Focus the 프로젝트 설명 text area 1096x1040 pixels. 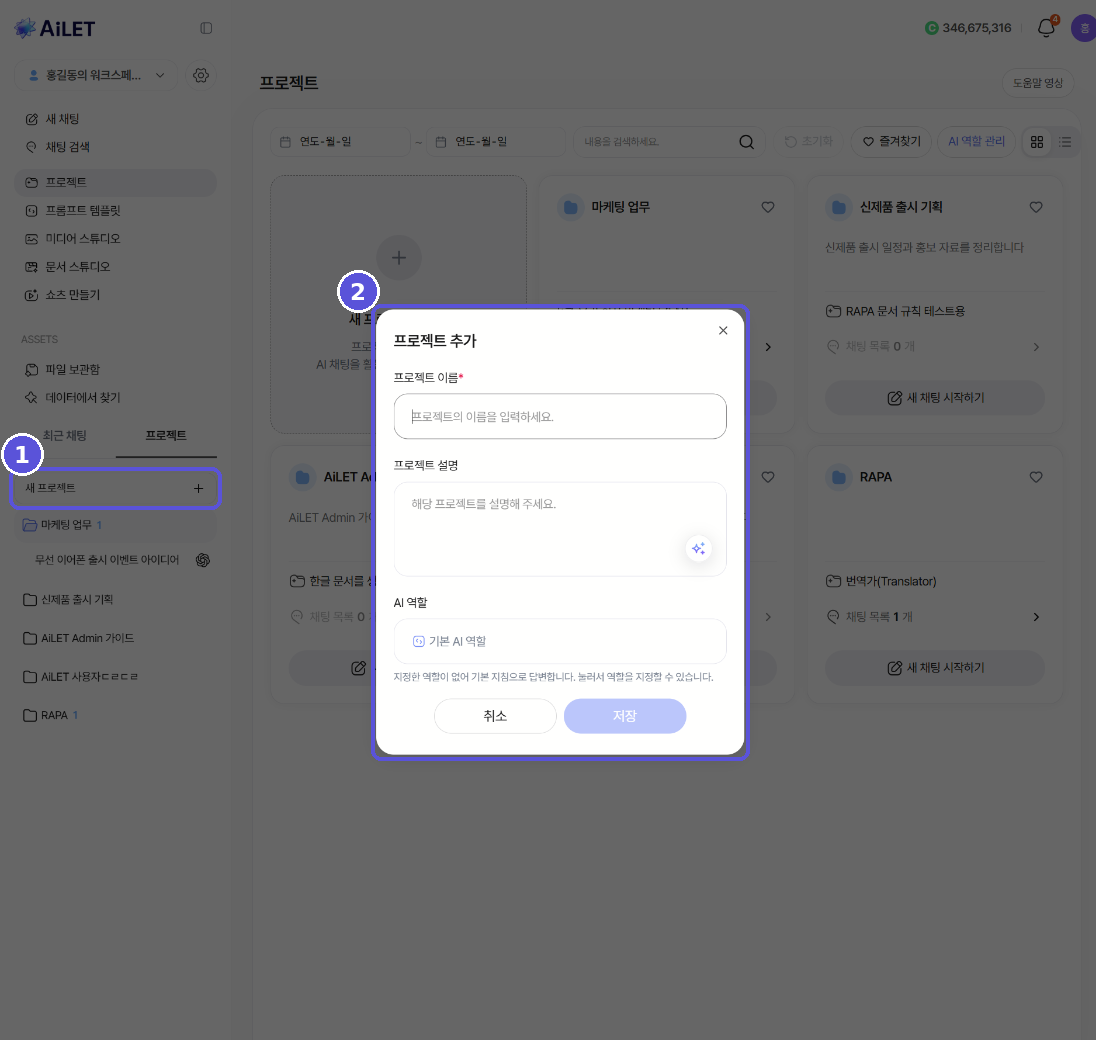coord(560,529)
